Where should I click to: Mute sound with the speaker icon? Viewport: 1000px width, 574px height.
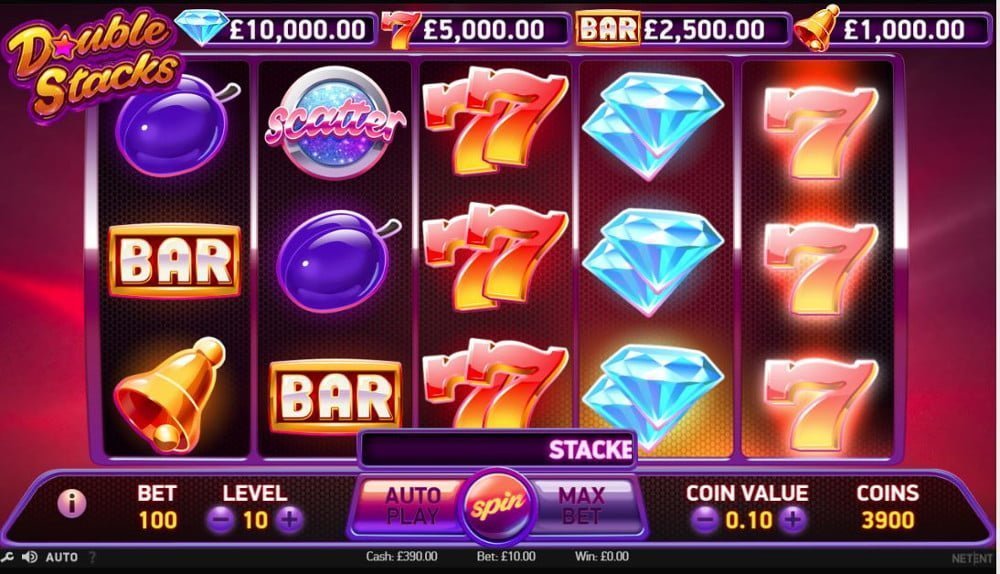click(x=29, y=557)
